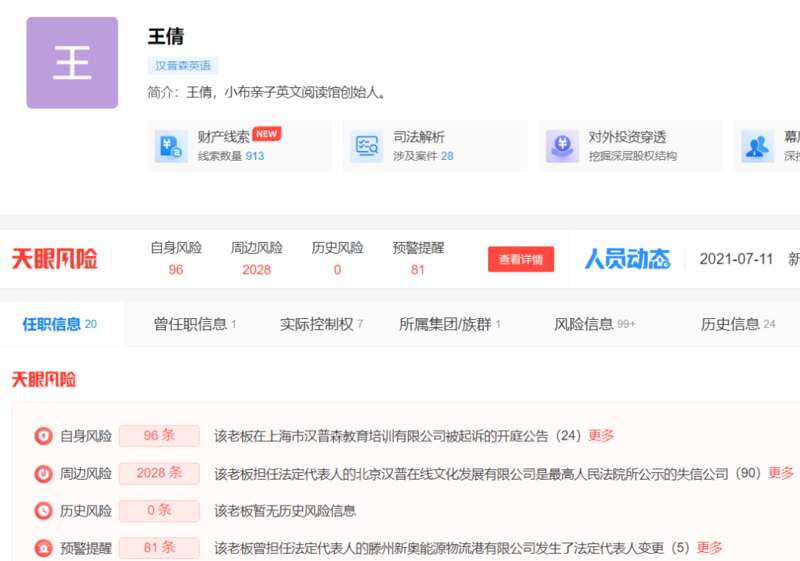This screenshot has width=800, height=561.
Task: Click the 天眼风险 logo in summary bar
Action: pyautogui.click(x=55, y=259)
